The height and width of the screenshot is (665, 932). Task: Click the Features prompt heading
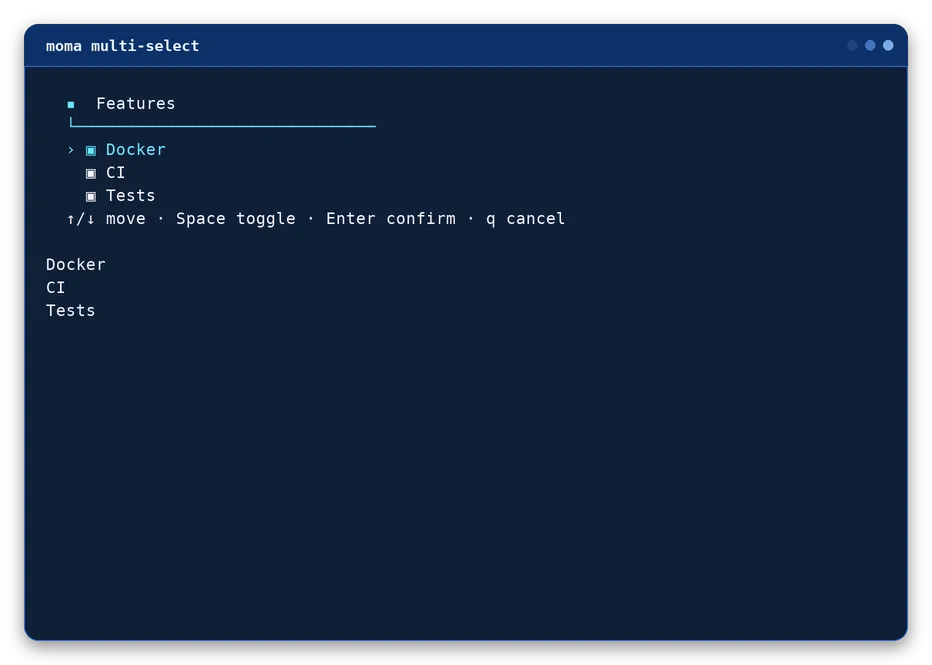(136, 103)
